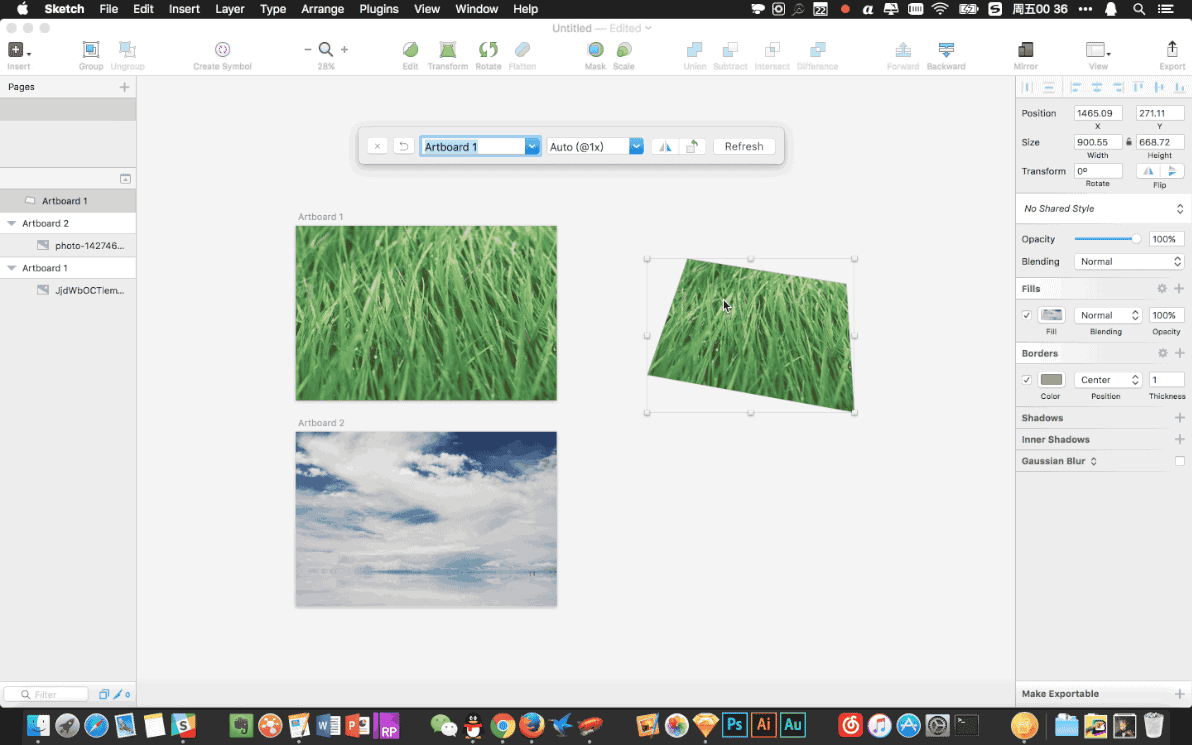Screen dimensions: 1192x745
Task: Click the Intersect boolean icon
Action: click(x=772, y=50)
